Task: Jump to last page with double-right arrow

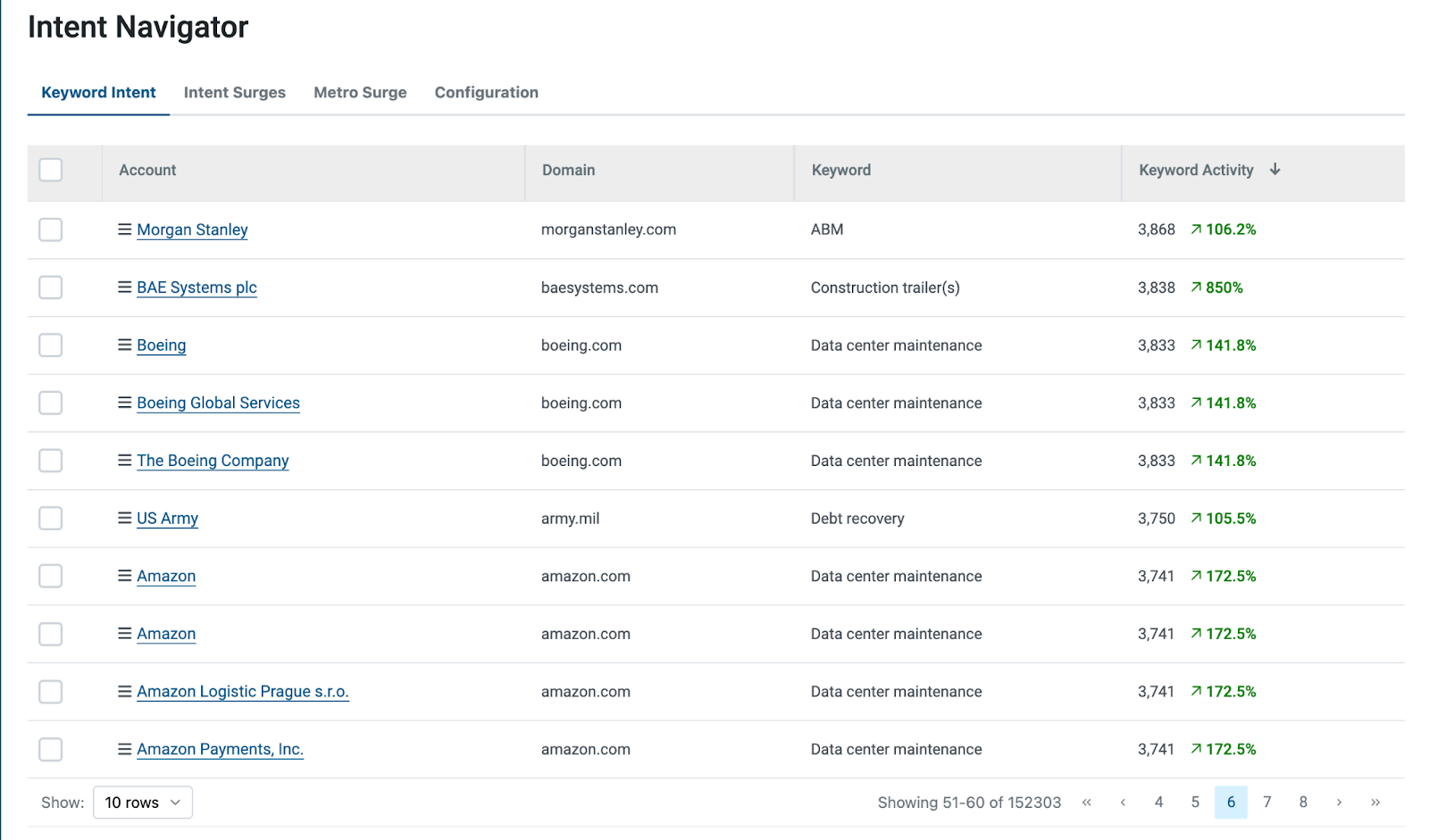Action: coord(1375,803)
